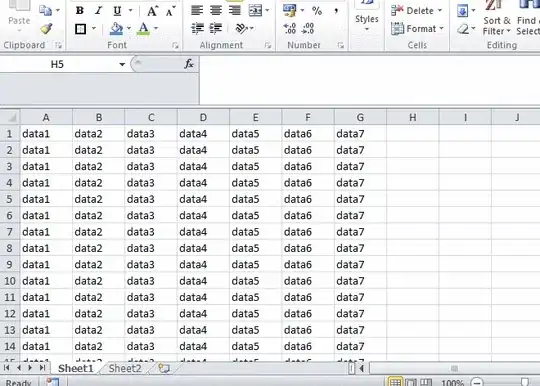Open the Name Box dropdown arrow

122,64
